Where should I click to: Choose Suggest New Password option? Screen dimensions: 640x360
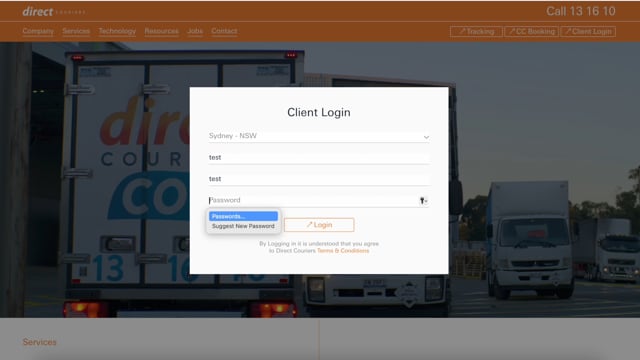pos(243,226)
